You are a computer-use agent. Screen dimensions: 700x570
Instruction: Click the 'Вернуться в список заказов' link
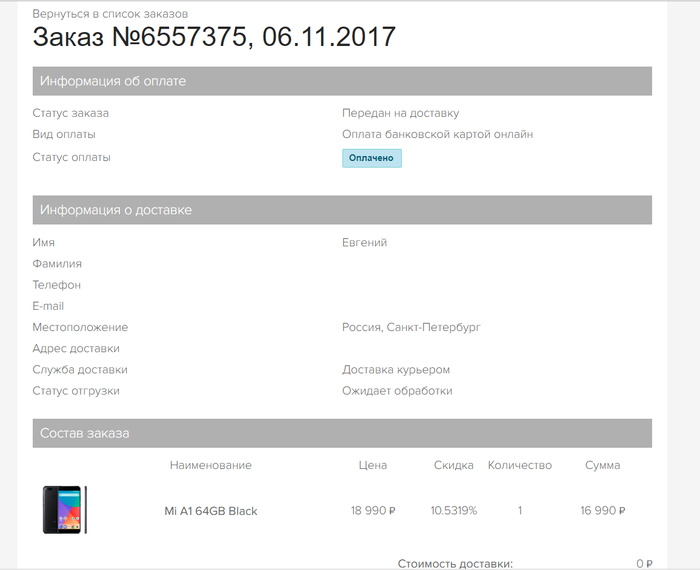tap(110, 14)
